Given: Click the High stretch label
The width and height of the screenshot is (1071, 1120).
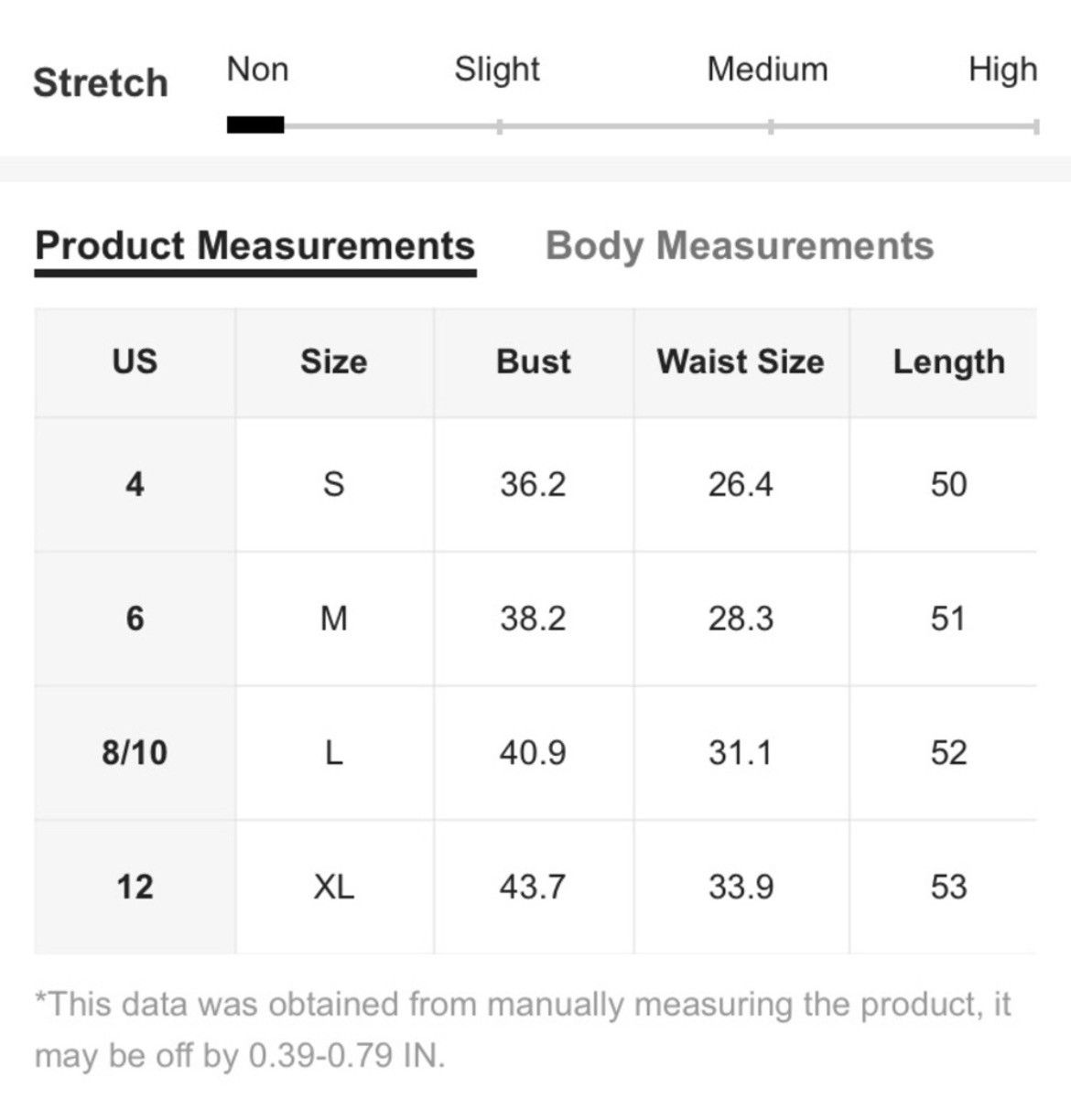Looking at the screenshot, I should pyautogui.click(x=1002, y=70).
